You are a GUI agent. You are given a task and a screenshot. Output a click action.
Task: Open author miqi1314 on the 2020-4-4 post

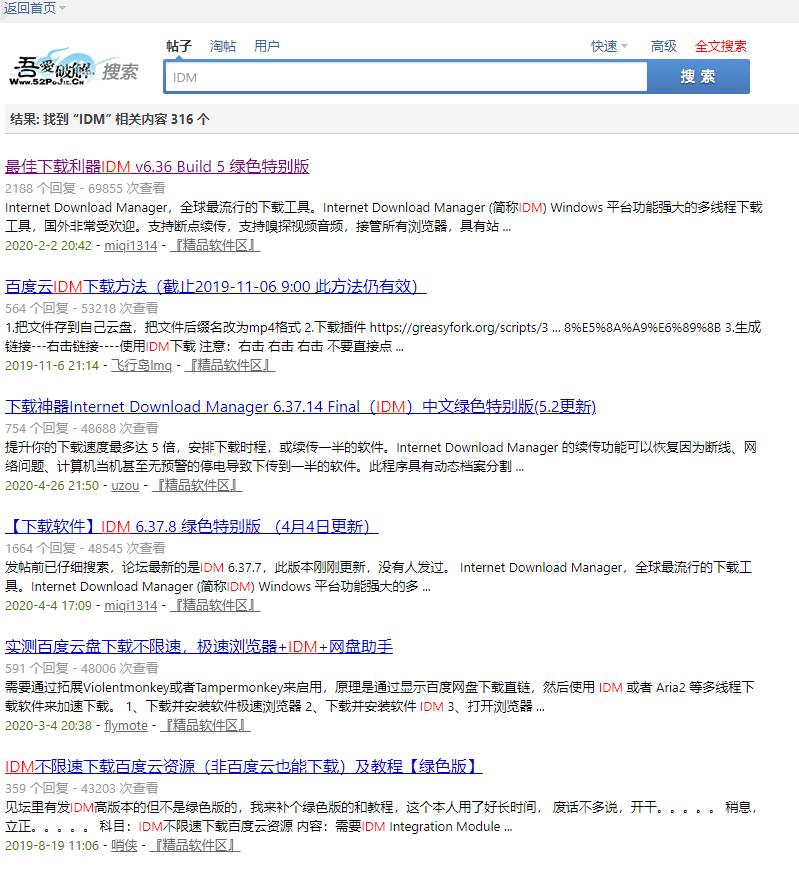click(x=131, y=605)
